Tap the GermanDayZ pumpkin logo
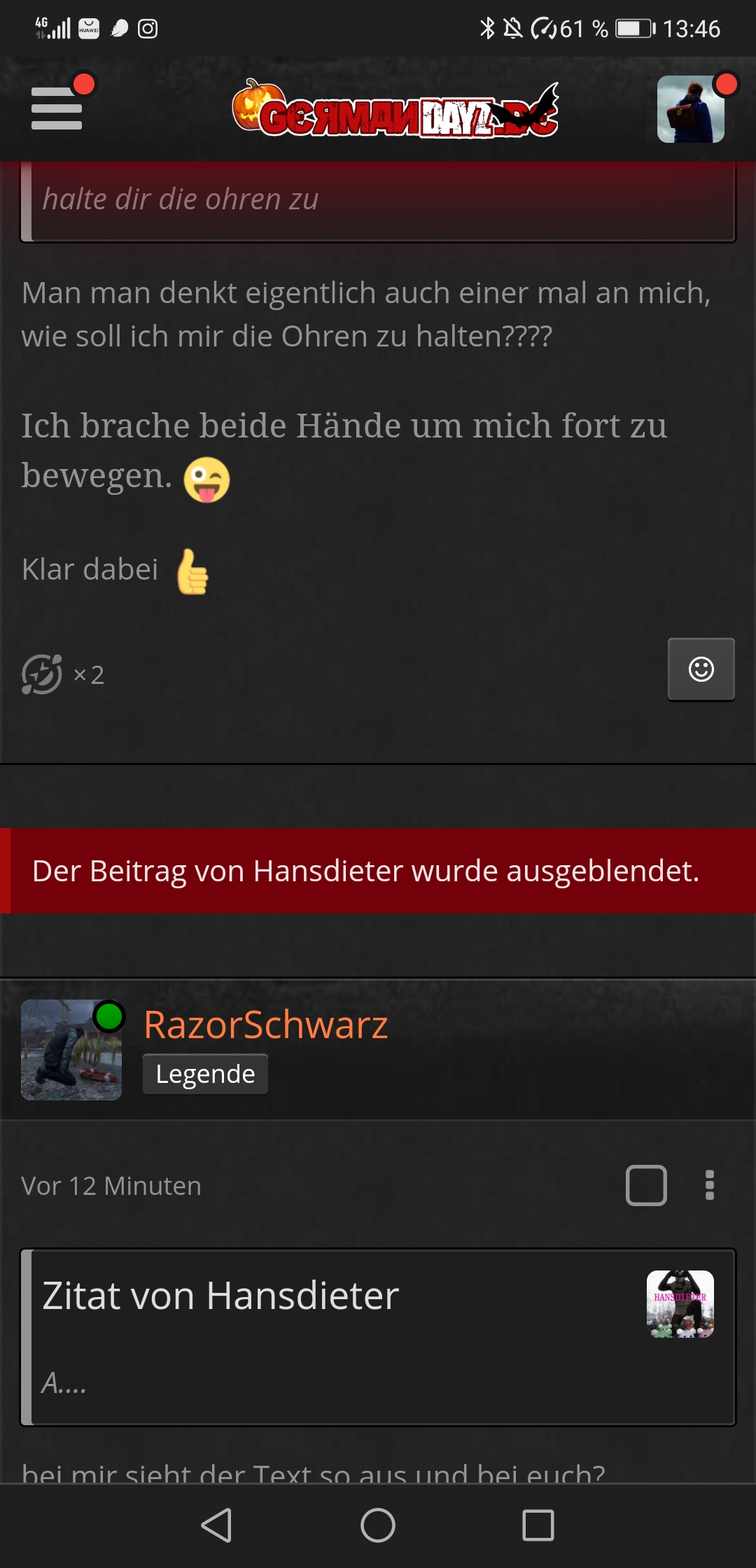The image size is (756, 1568). [x=395, y=110]
